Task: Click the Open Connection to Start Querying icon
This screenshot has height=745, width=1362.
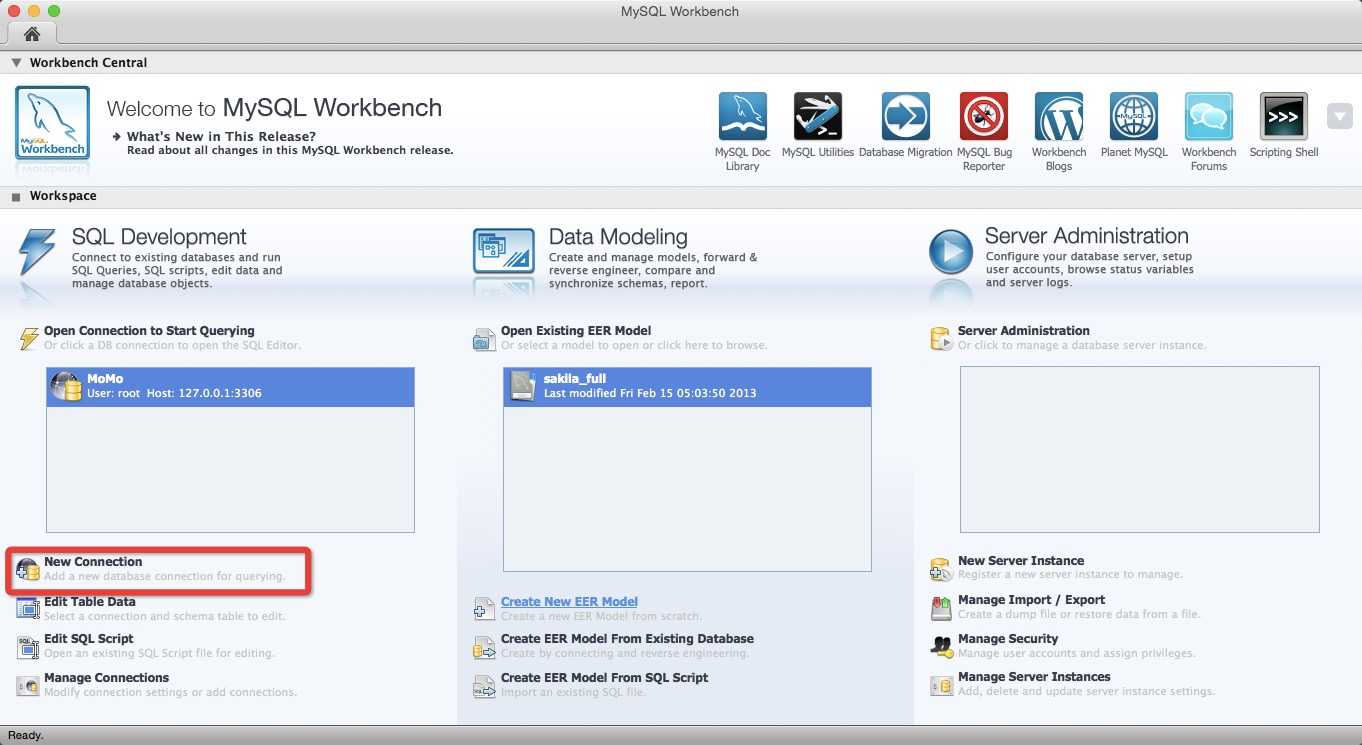Action: [28, 338]
